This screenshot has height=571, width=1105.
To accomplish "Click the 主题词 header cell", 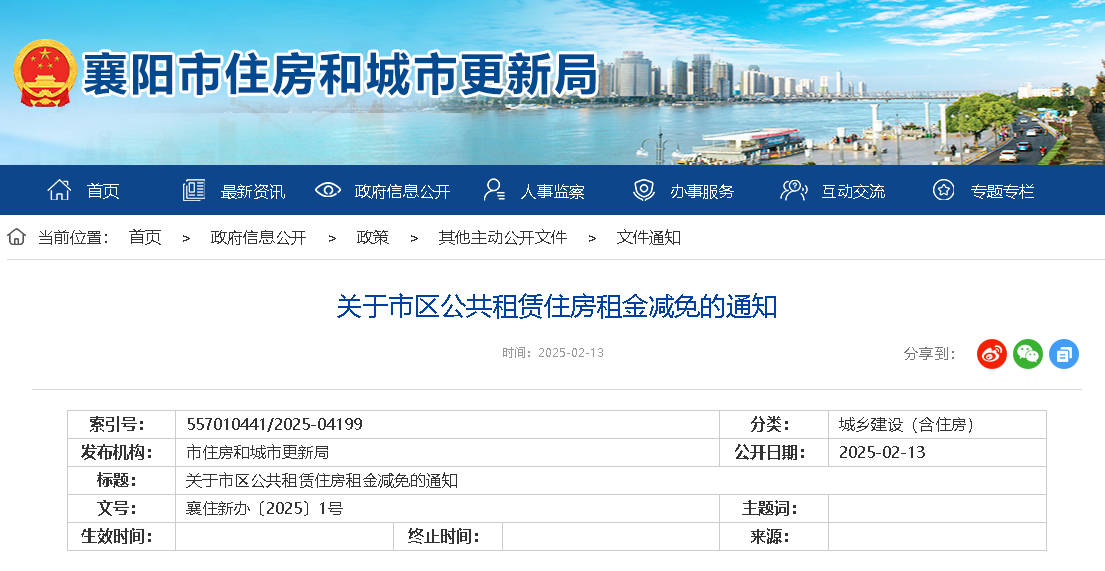I will pyautogui.click(x=774, y=508).
